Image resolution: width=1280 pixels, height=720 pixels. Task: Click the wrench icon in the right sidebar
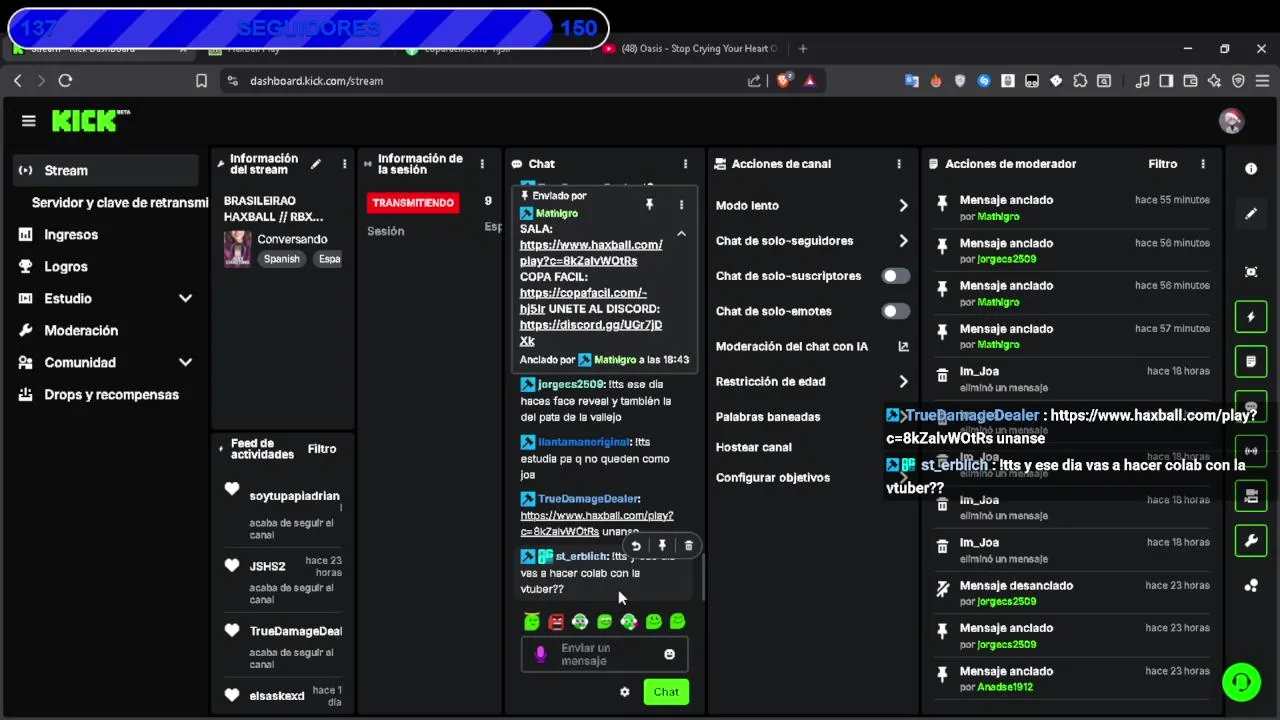(x=1251, y=541)
